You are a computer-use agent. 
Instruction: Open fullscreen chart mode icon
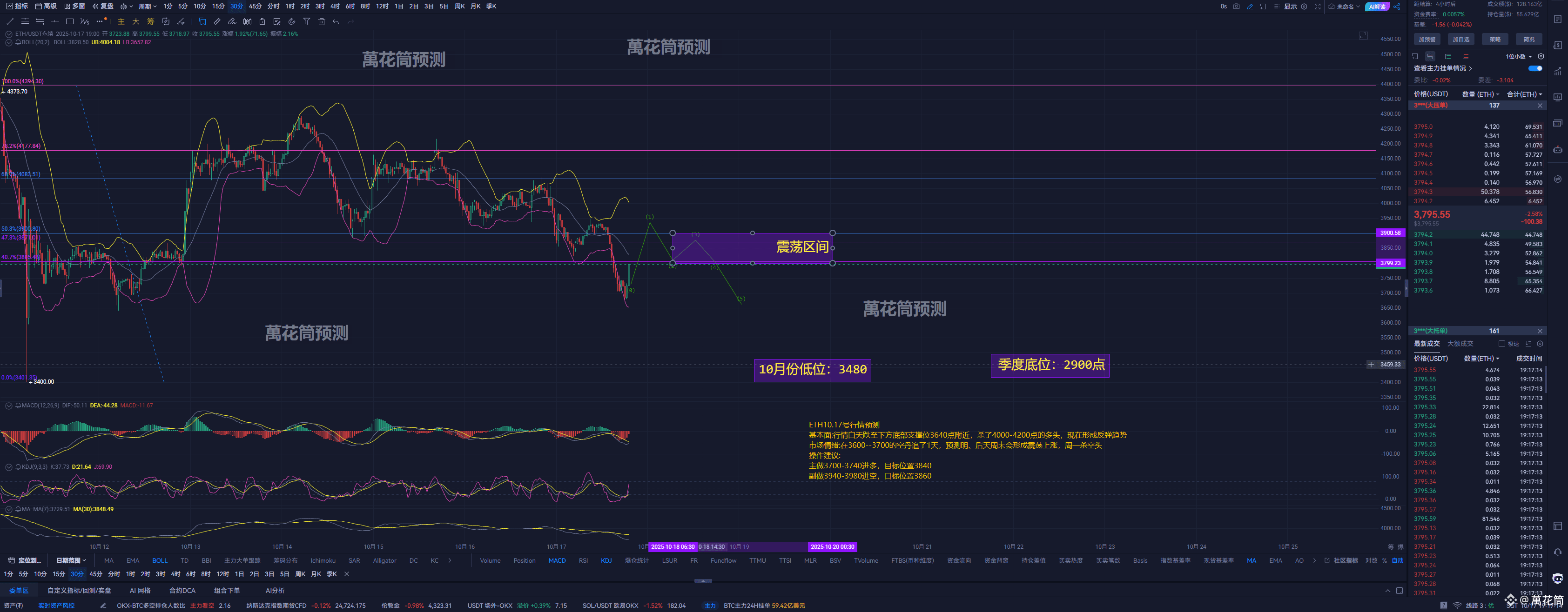coord(1318,7)
